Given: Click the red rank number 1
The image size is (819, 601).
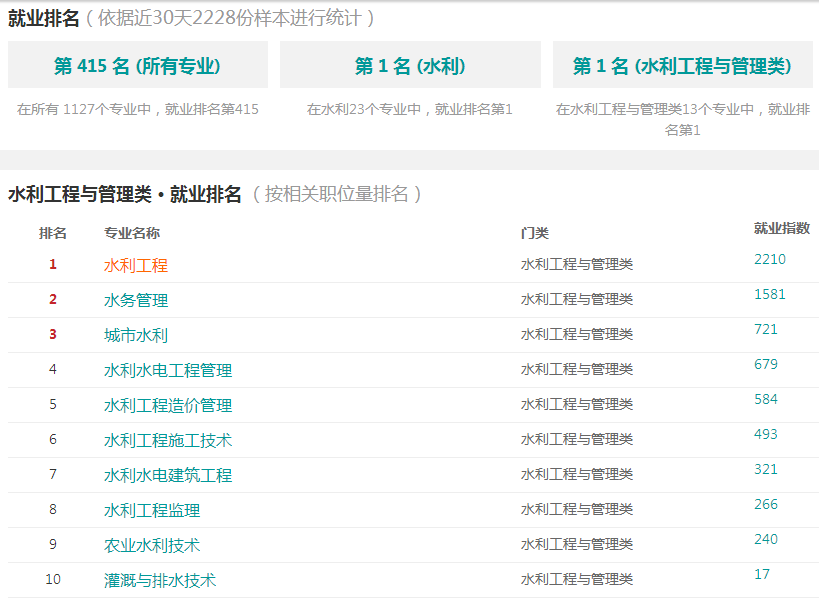Looking at the screenshot, I should coord(53,264).
